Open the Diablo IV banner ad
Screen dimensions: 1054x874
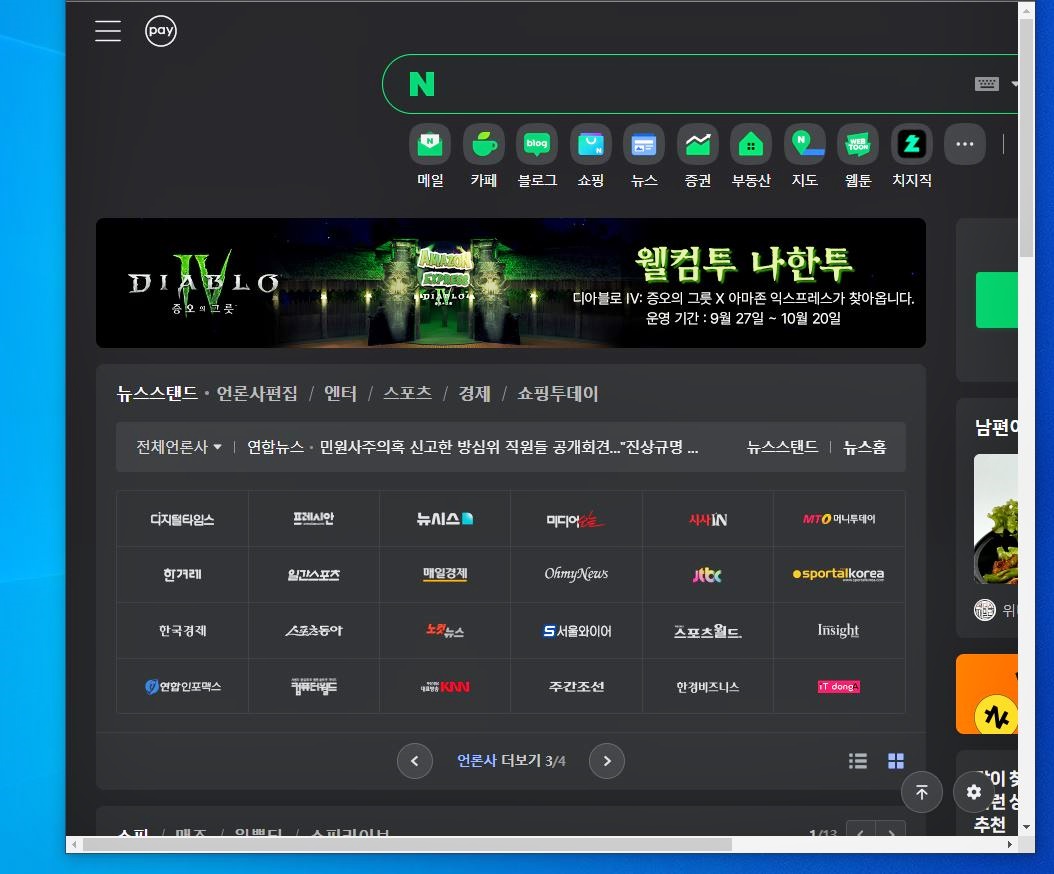click(x=511, y=283)
